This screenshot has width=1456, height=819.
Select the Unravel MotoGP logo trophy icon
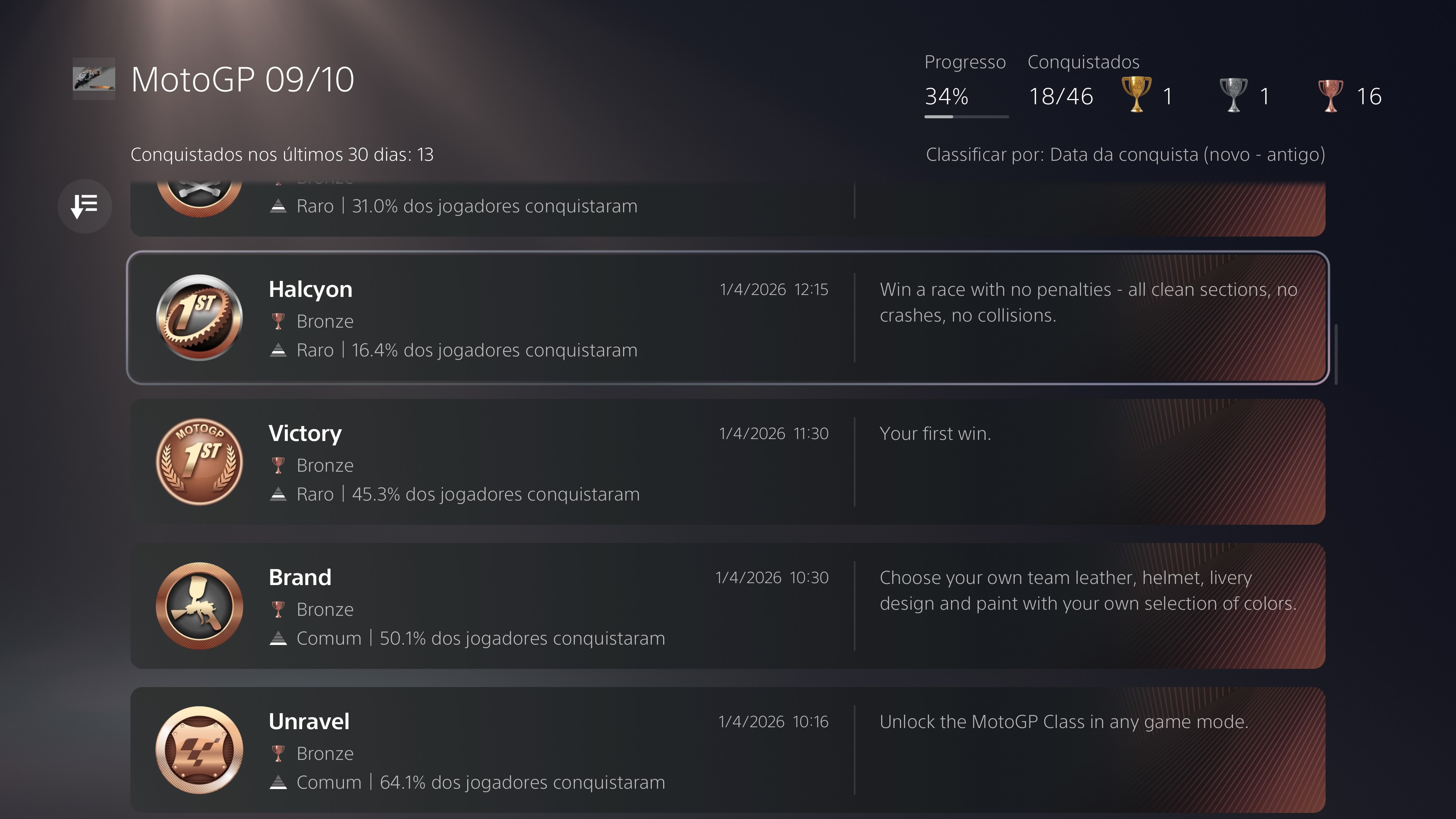[199, 750]
